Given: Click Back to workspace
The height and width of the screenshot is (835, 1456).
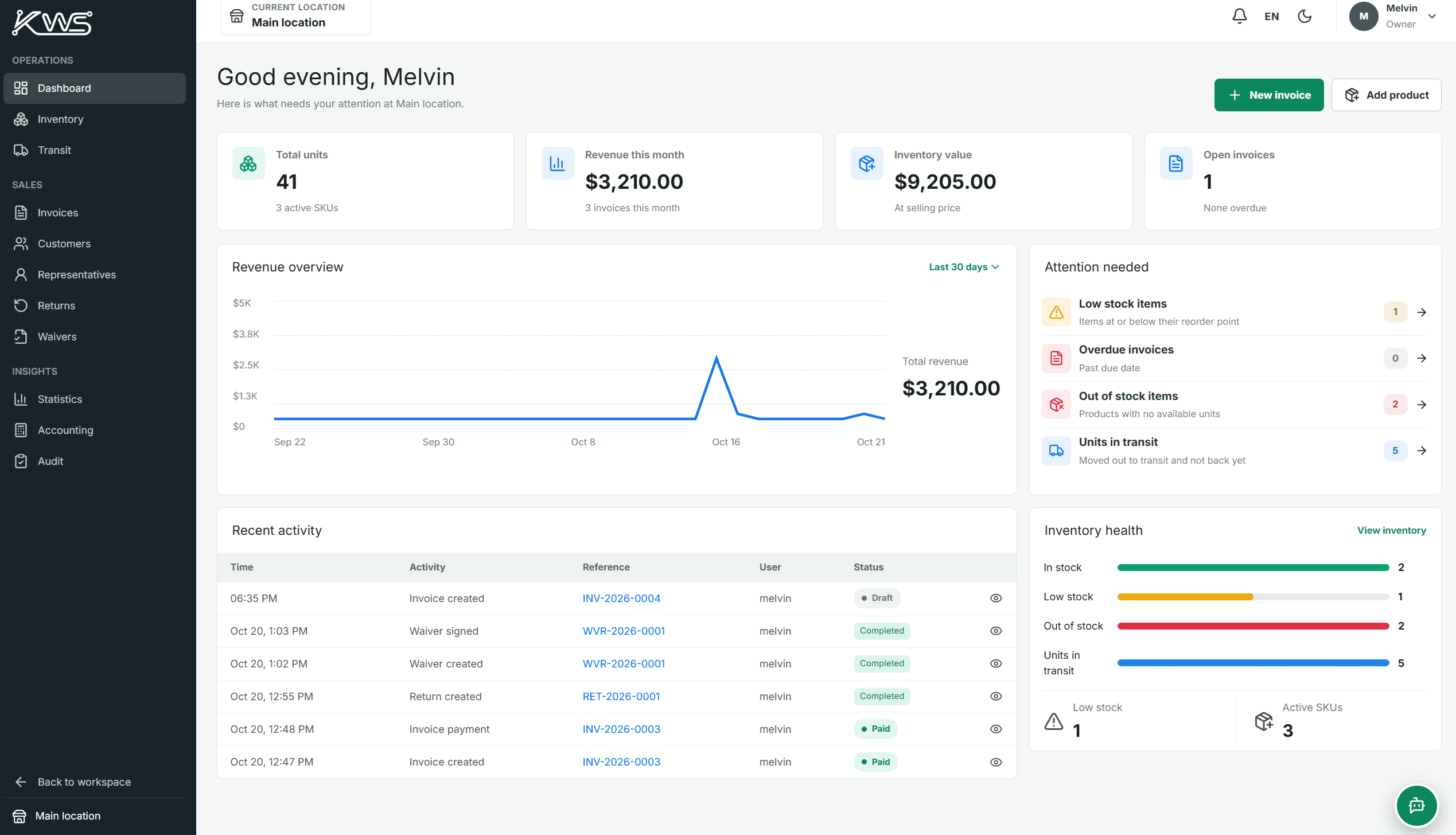Looking at the screenshot, I should click(x=95, y=782).
